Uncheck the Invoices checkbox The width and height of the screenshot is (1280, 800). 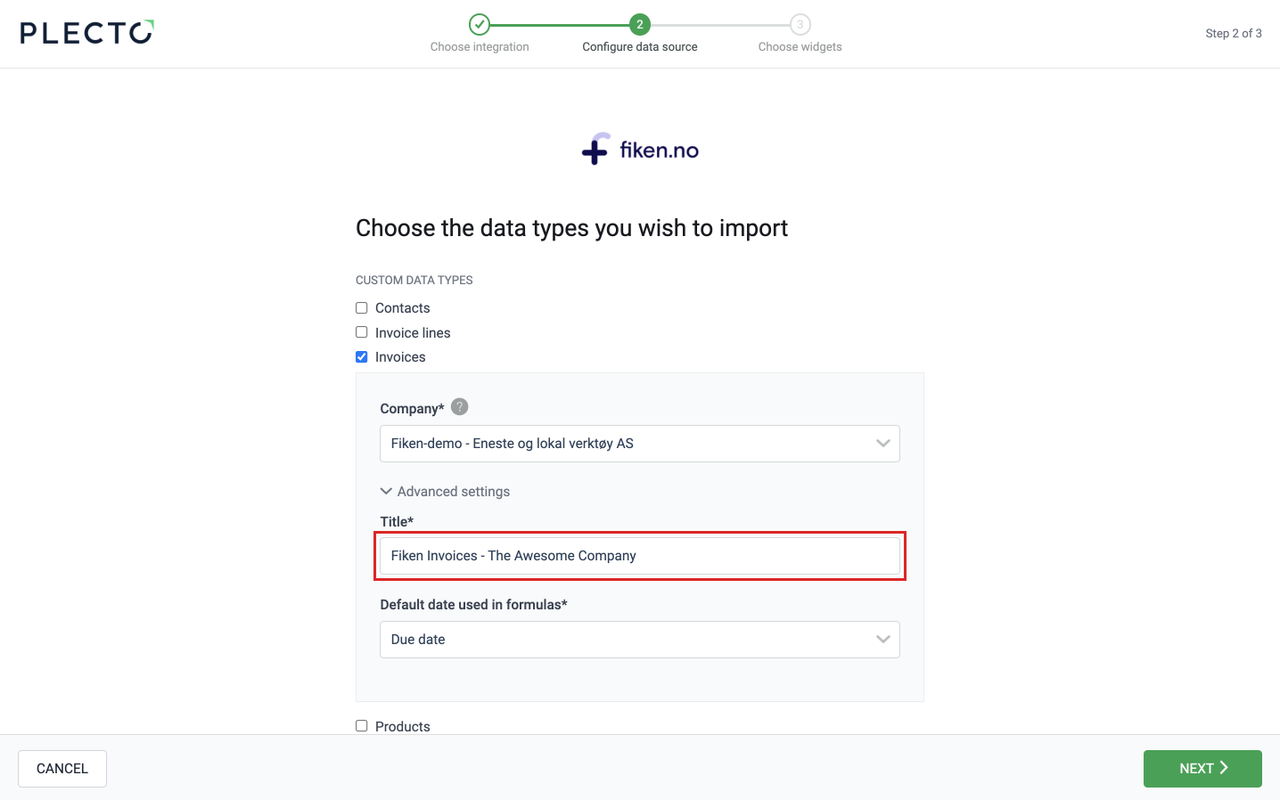coord(362,357)
